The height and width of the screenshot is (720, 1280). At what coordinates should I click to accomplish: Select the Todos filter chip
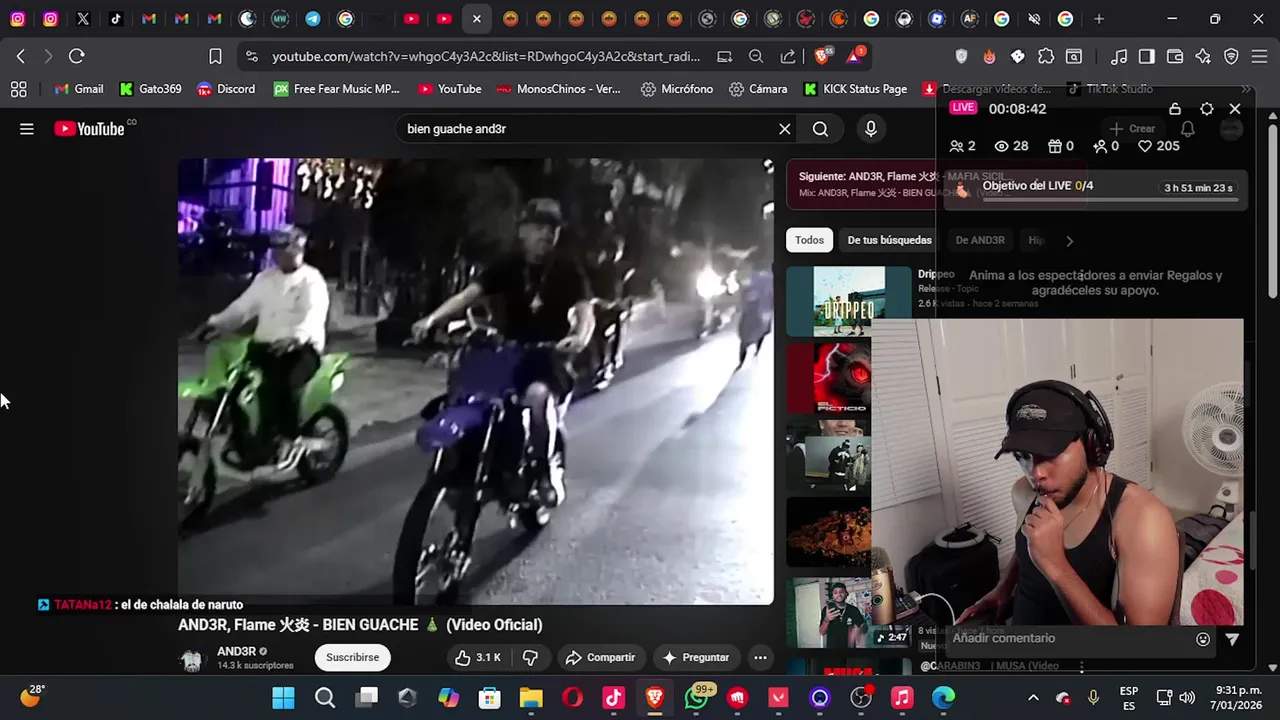pos(809,240)
